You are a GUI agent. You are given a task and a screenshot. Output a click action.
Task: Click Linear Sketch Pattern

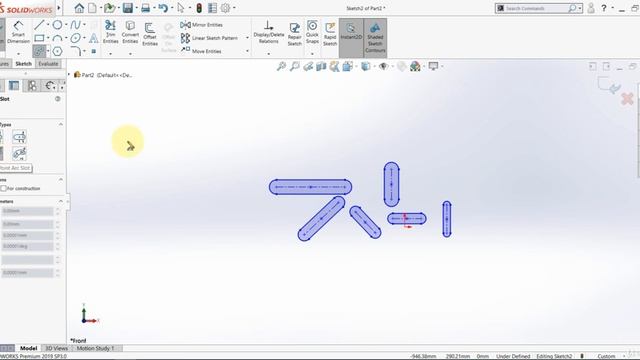coord(209,38)
